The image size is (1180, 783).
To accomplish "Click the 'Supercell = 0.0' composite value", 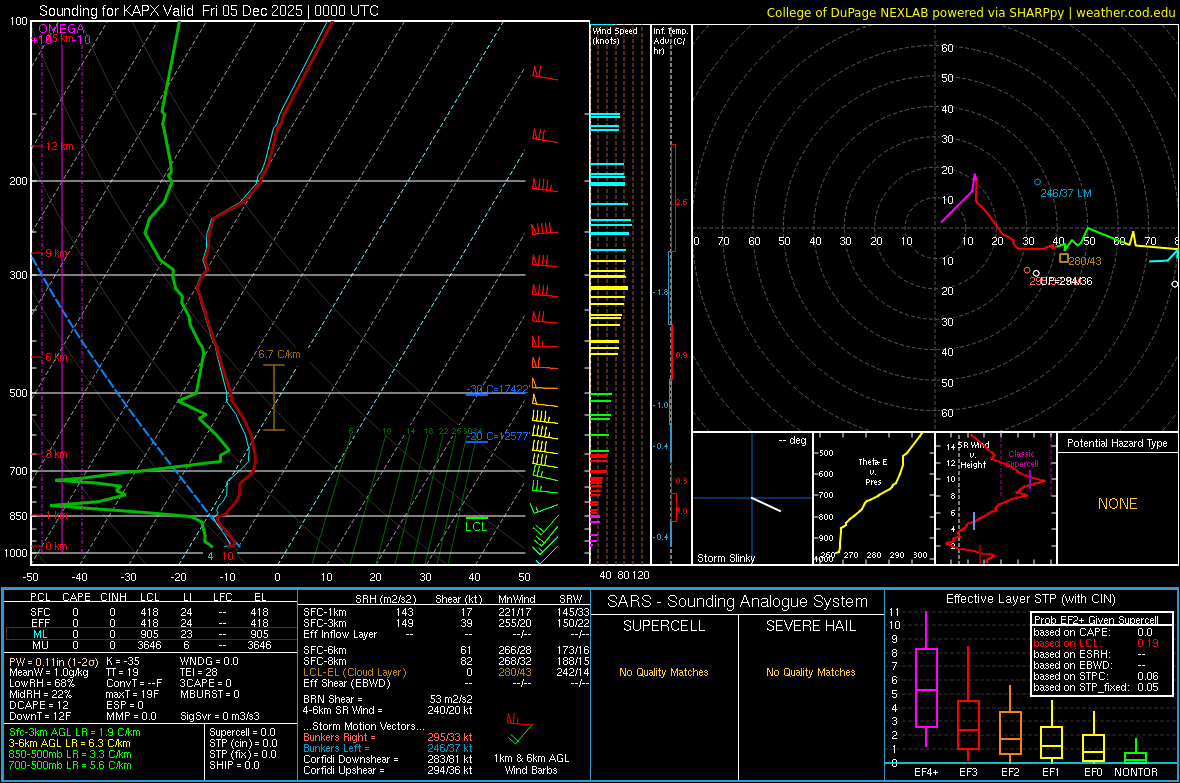I will [x=242, y=733].
